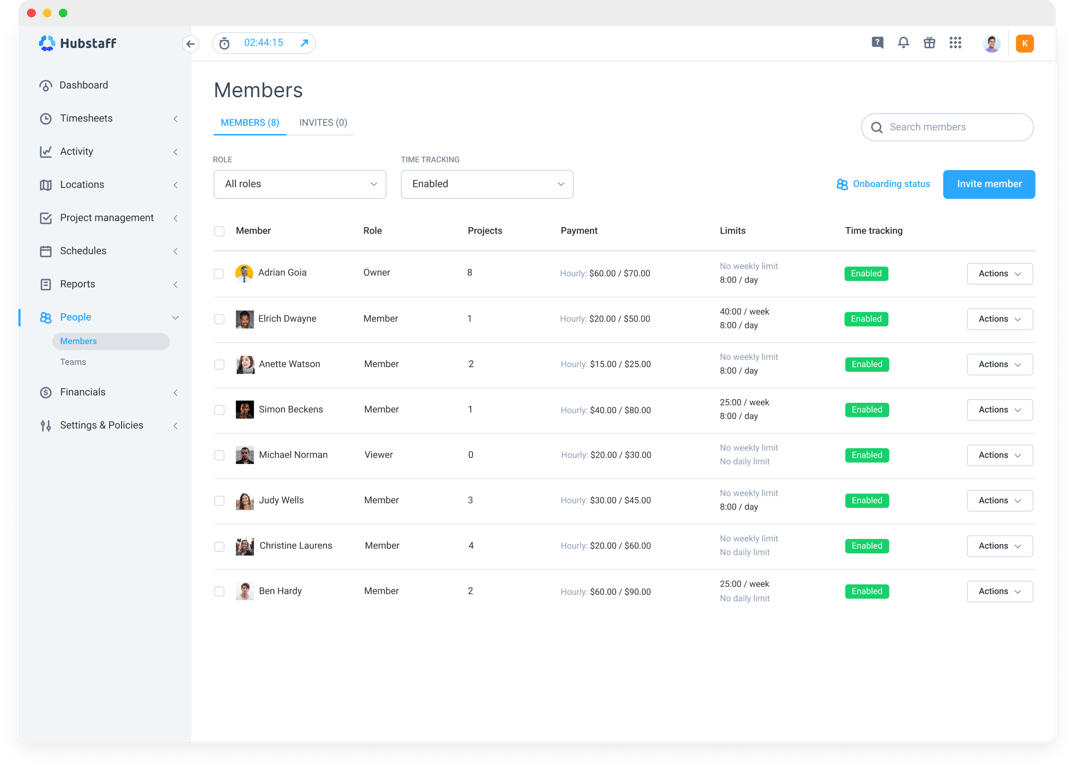Click the search magnifier icon

click(x=877, y=127)
